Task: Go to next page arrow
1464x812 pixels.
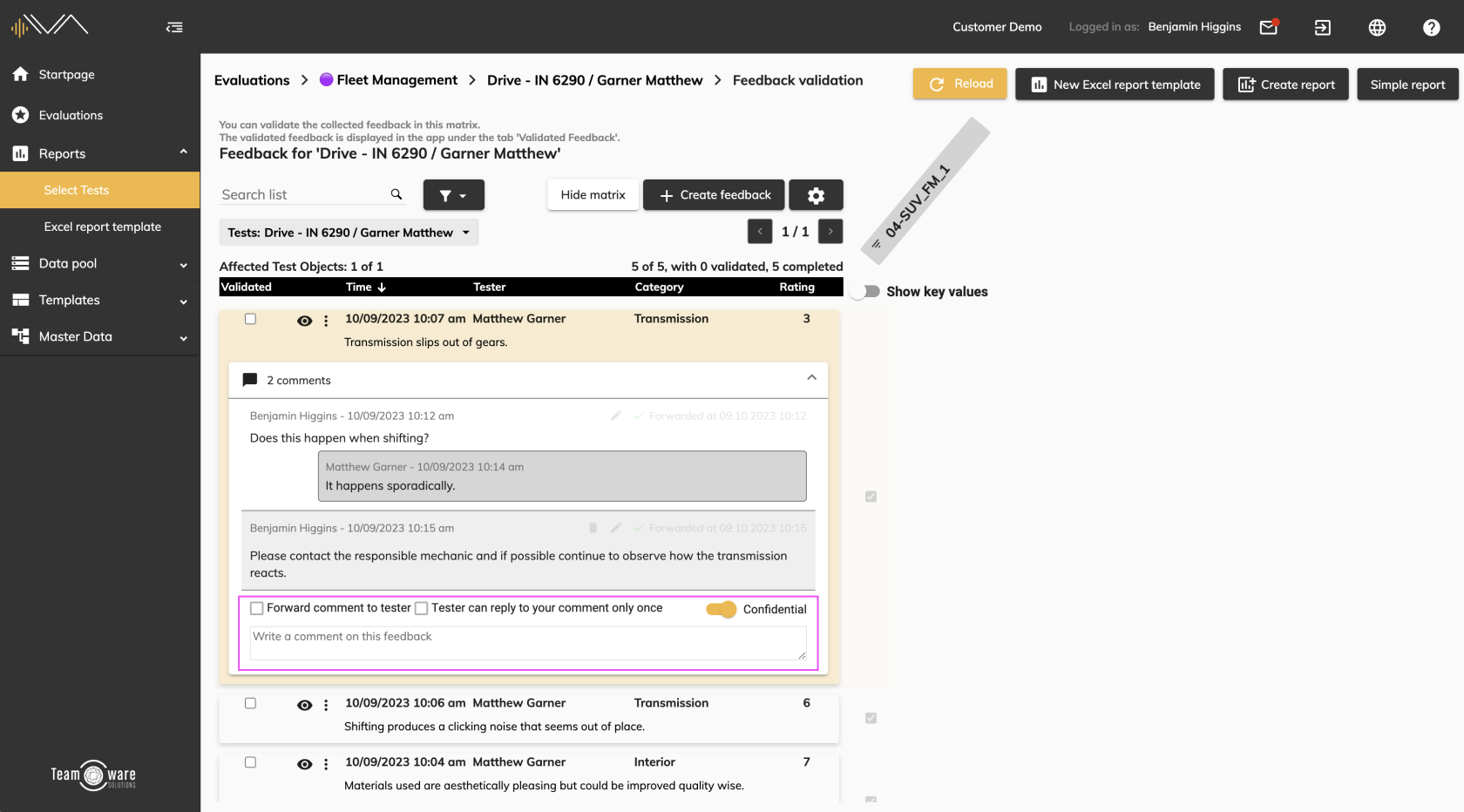Action: (830, 232)
